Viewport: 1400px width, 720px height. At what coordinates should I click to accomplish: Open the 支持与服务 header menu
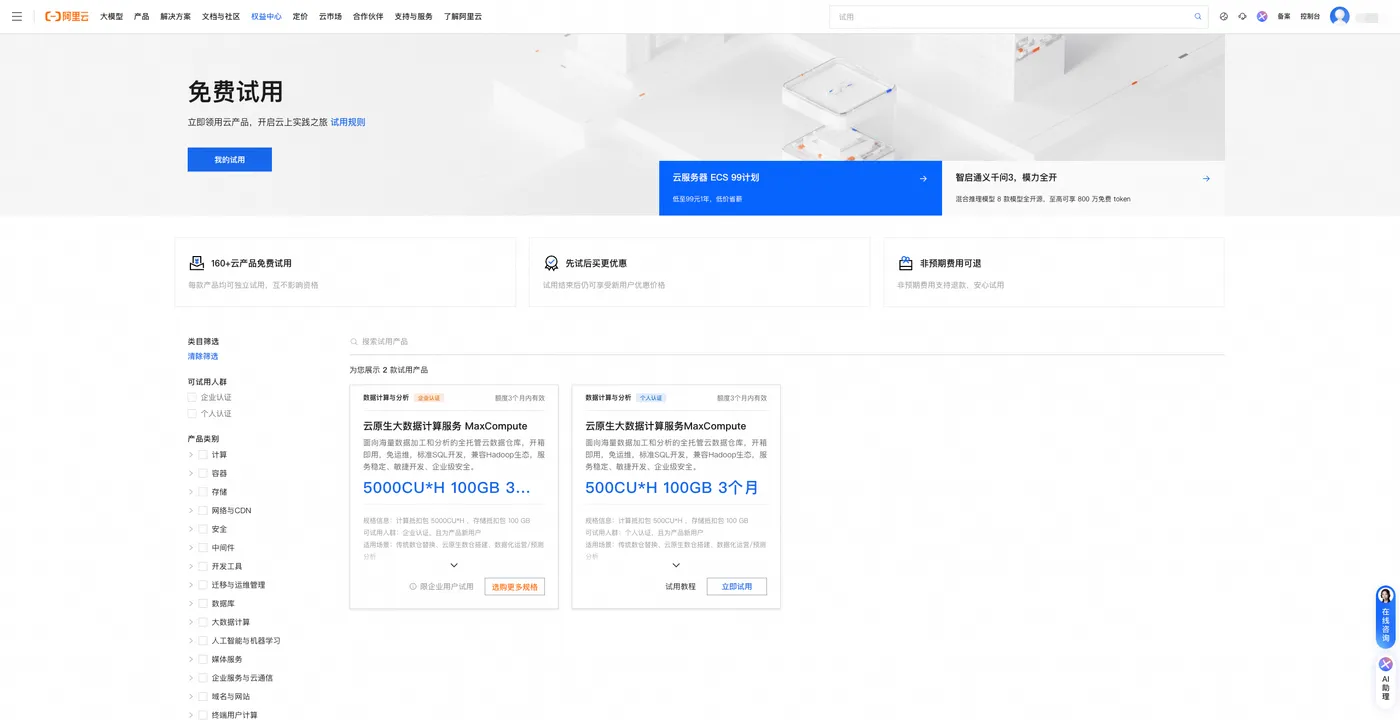pyautogui.click(x=414, y=17)
